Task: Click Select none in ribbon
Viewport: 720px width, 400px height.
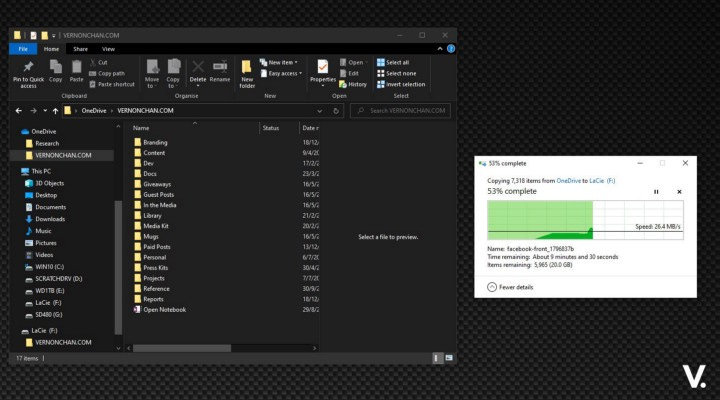Action: click(x=396, y=73)
